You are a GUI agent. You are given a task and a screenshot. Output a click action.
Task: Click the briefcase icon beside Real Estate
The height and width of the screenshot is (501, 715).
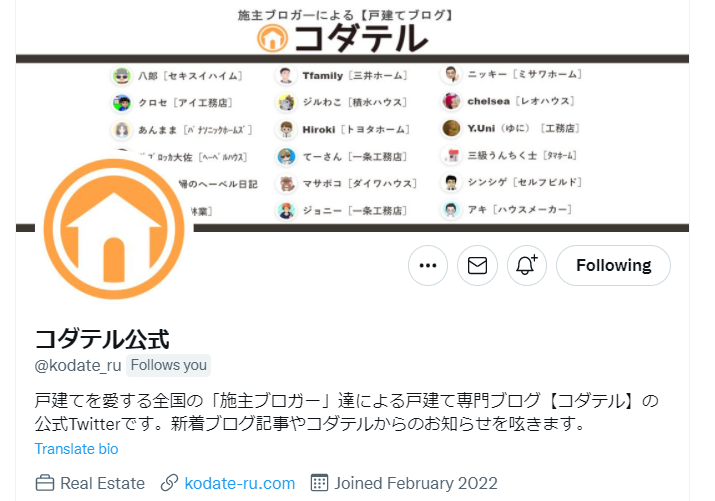pyautogui.click(x=45, y=483)
